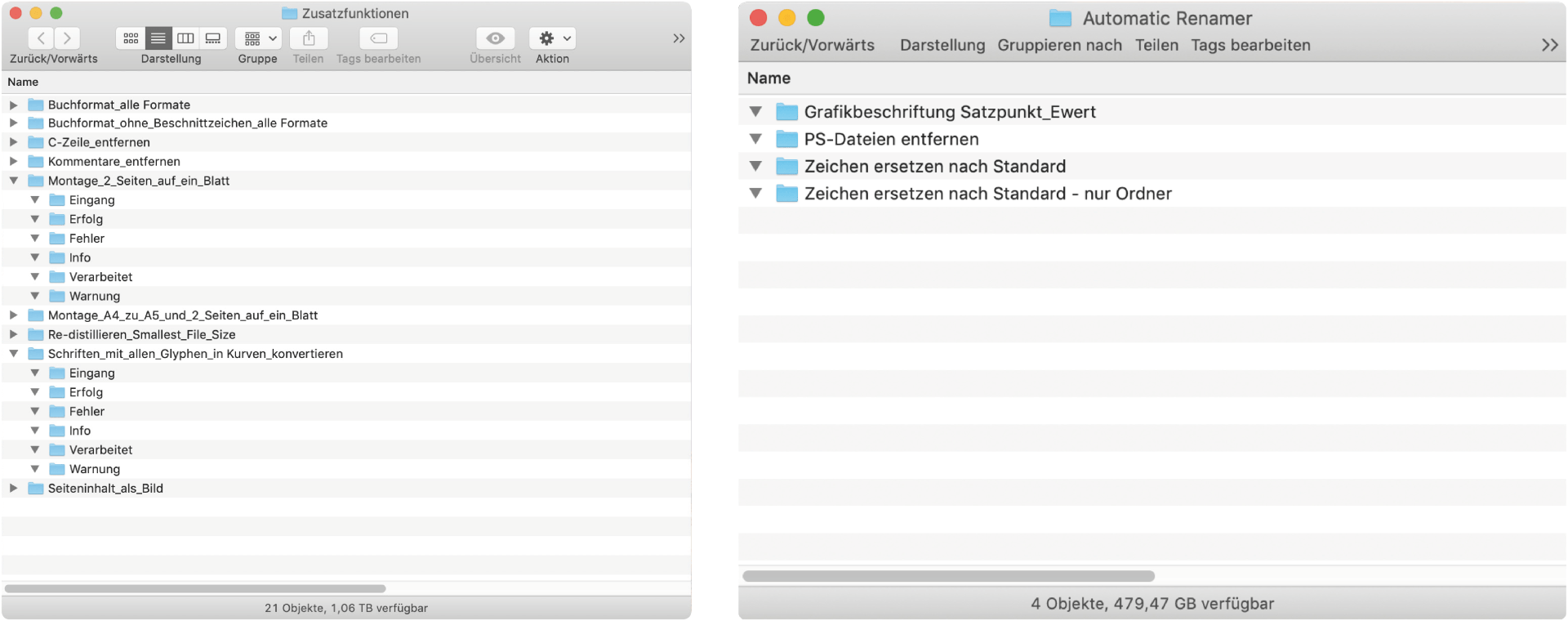Click Tags bearbeiten in Automatic Renamer window
Image resolution: width=1568 pixels, height=621 pixels.
pos(1250,46)
